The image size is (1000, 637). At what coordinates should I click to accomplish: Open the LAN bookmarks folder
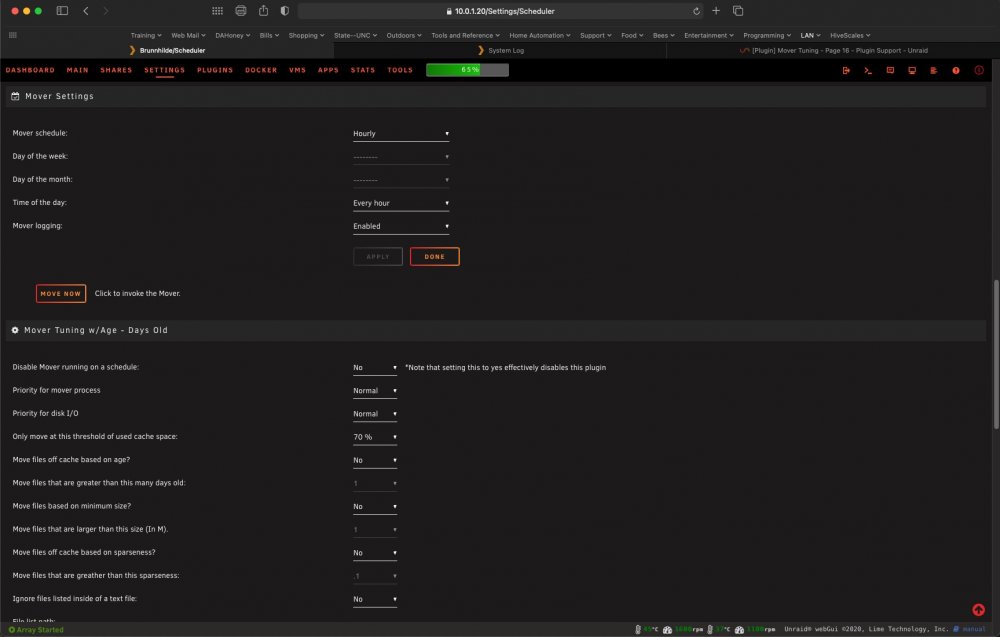click(810, 35)
